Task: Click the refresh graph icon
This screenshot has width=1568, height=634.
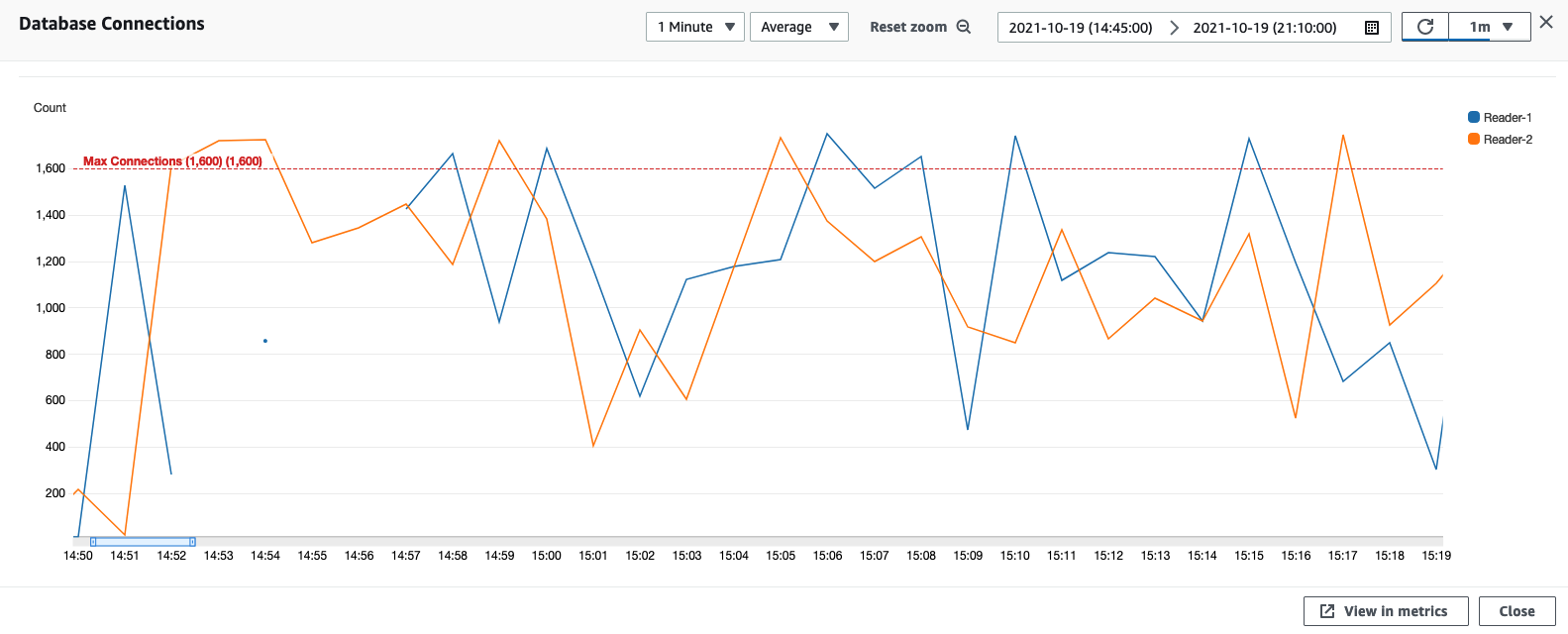Action: 1424,27
